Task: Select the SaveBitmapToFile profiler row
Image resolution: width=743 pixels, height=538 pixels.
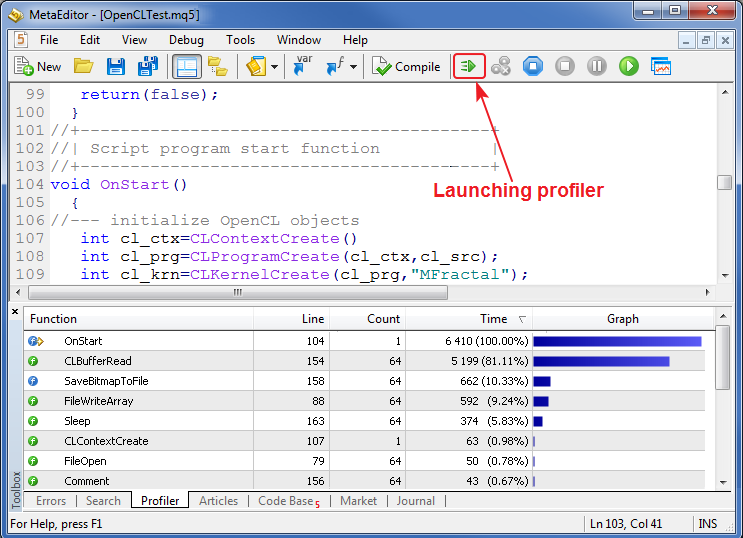Action: pos(364,381)
